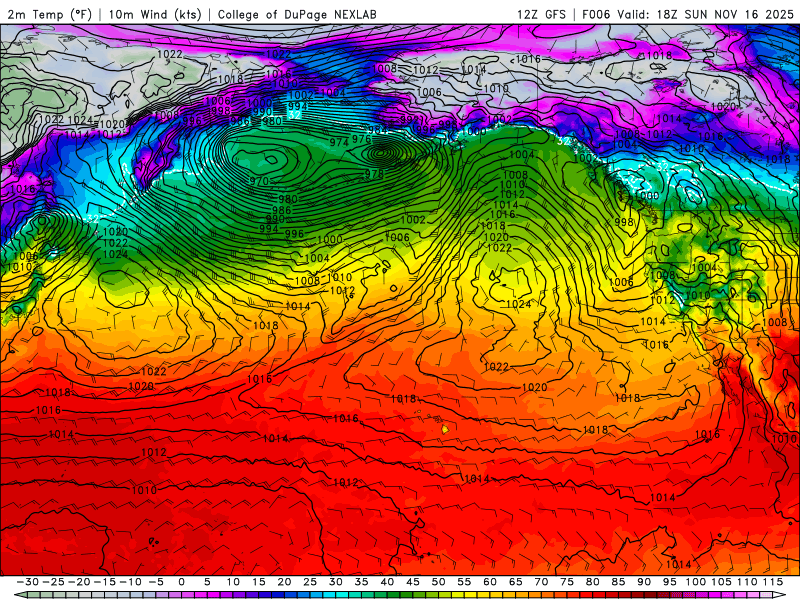Screen dimensions: 800x600
Task: Select the 0 value on the temperature scale
Action: 182,582
